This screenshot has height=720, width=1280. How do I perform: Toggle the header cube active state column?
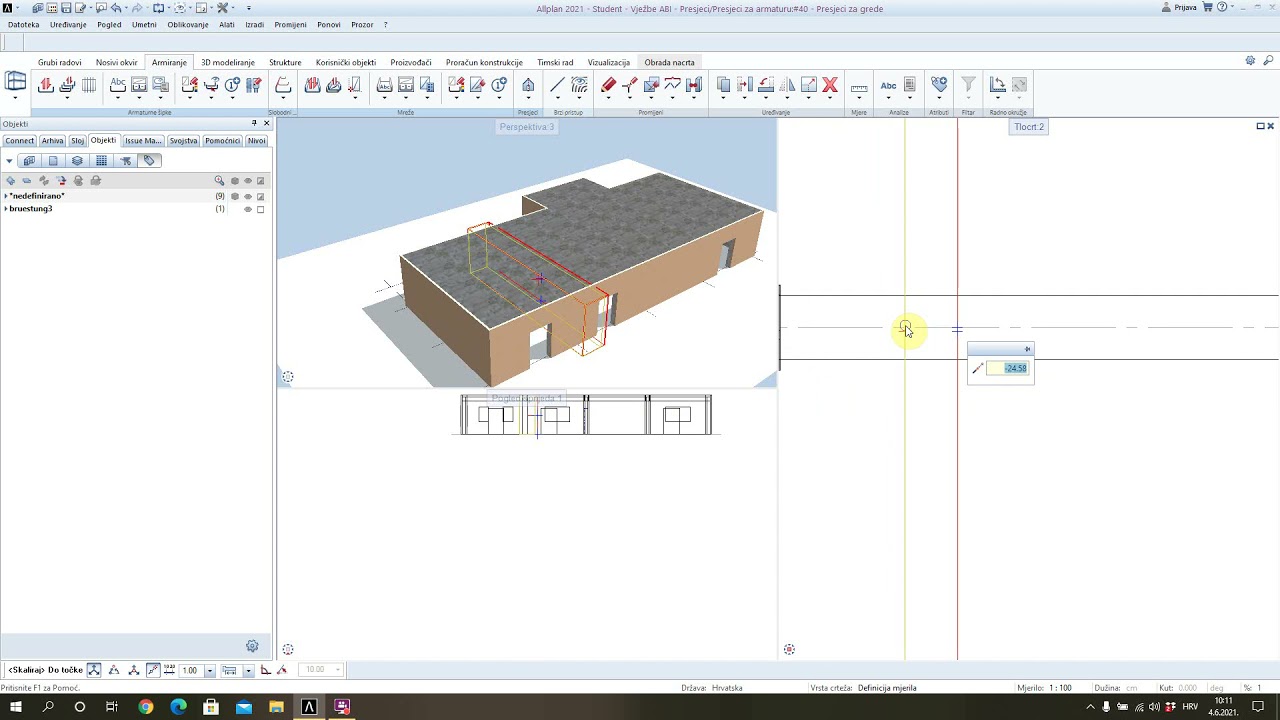point(235,181)
